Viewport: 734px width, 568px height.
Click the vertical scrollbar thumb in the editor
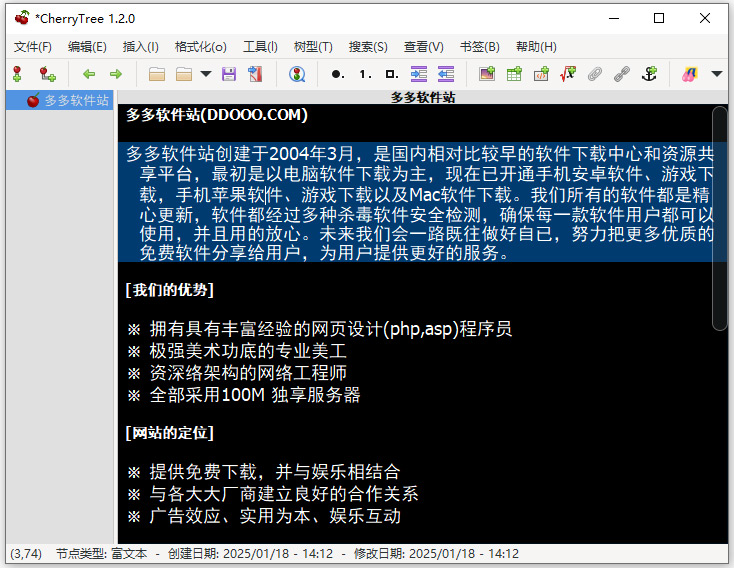(x=719, y=219)
